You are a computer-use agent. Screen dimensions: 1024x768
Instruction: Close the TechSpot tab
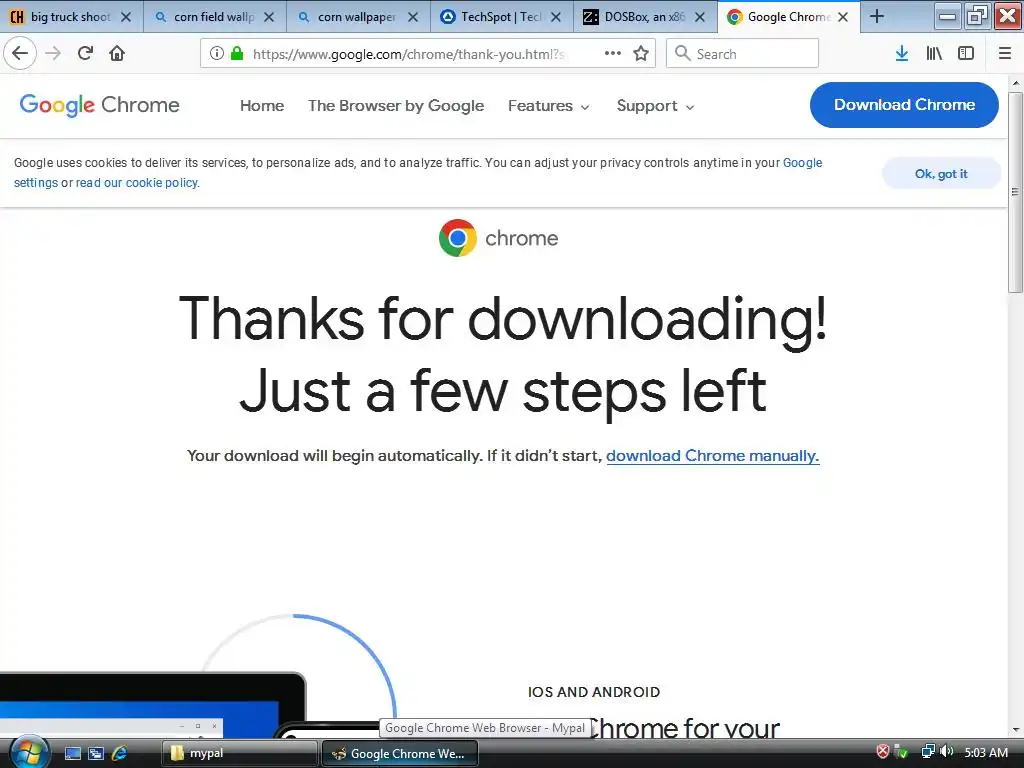[x=556, y=17]
